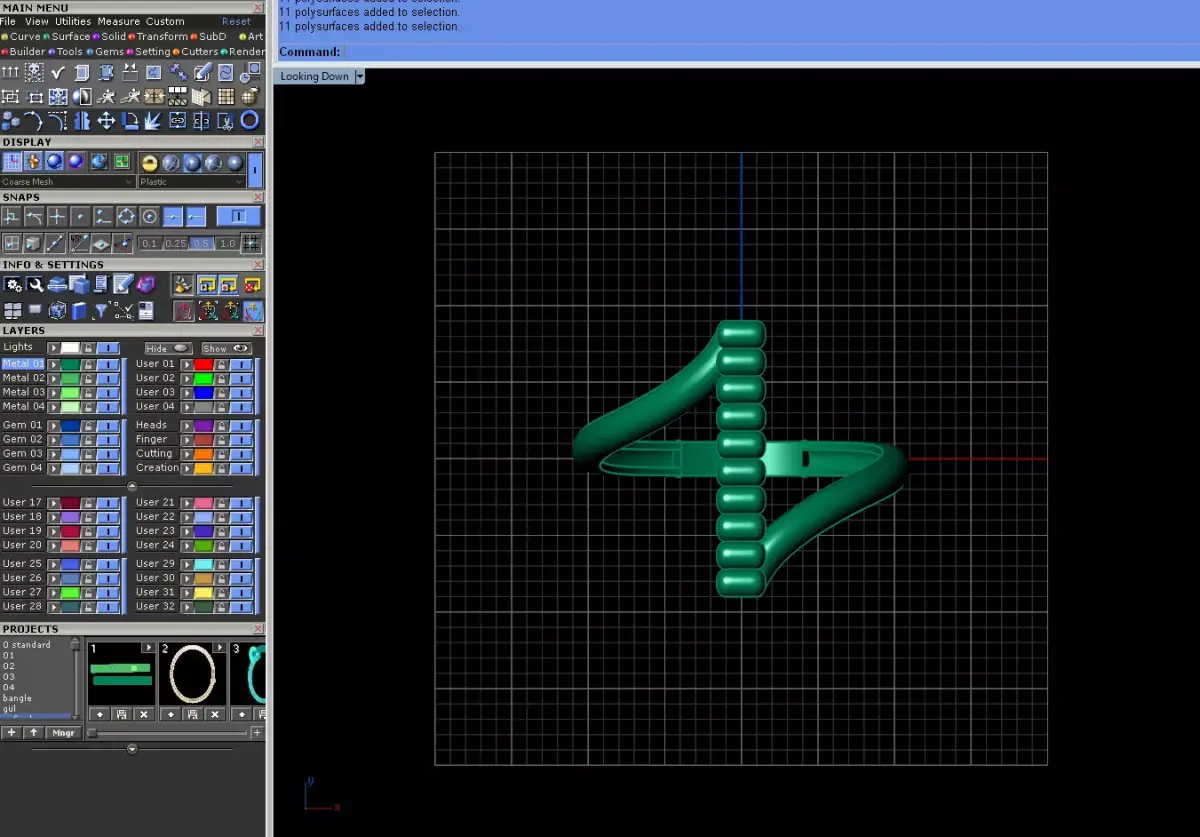This screenshot has width=1200, height=837.
Task: Toggle visibility switch for Metal 02 layer
Action: pos(108,378)
